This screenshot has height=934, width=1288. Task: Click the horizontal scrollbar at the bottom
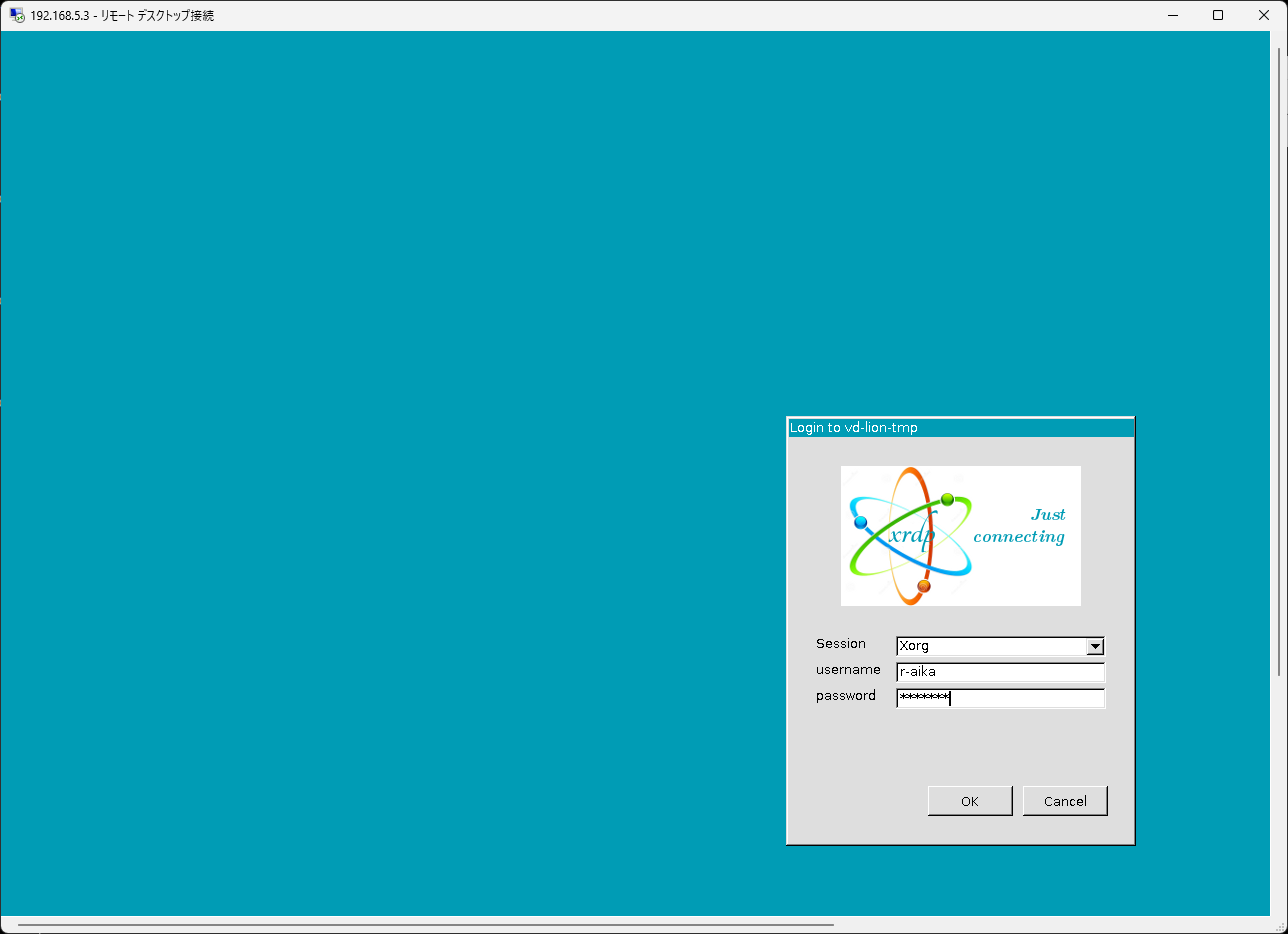coord(425,925)
